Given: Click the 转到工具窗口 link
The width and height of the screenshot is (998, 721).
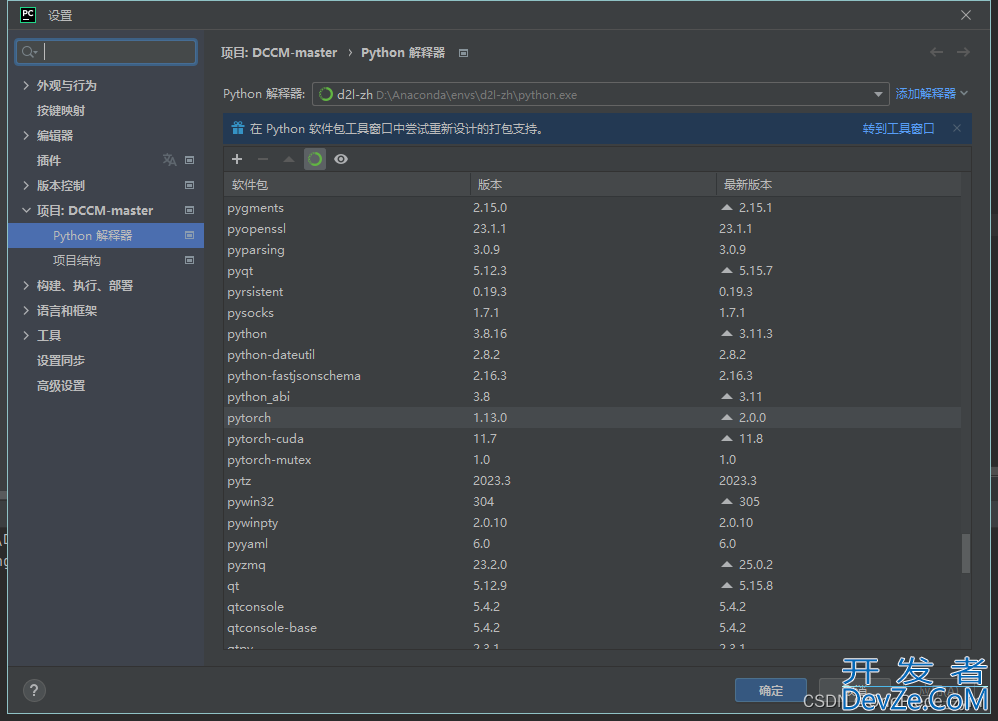Looking at the screenshot, I should coord(898,129).
